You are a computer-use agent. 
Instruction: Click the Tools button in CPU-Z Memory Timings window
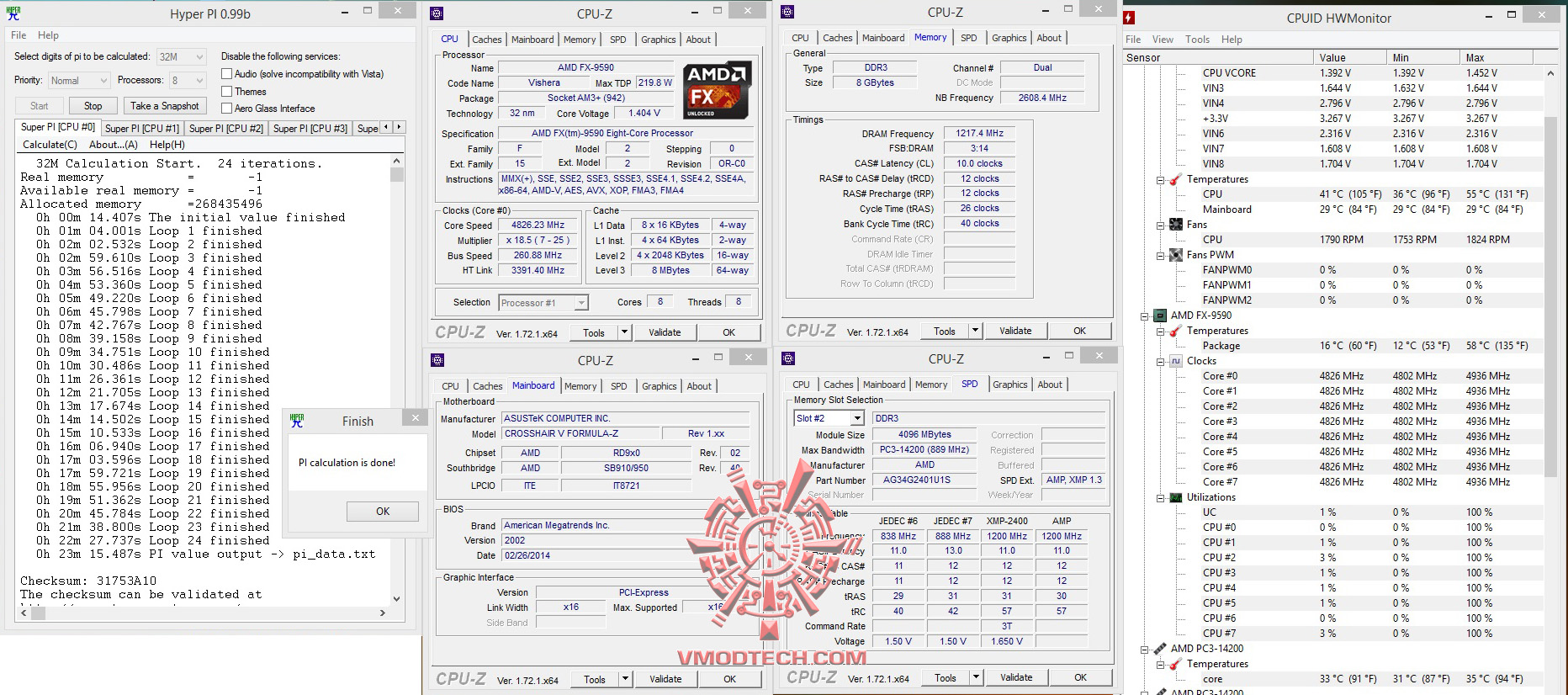(945, 332)
